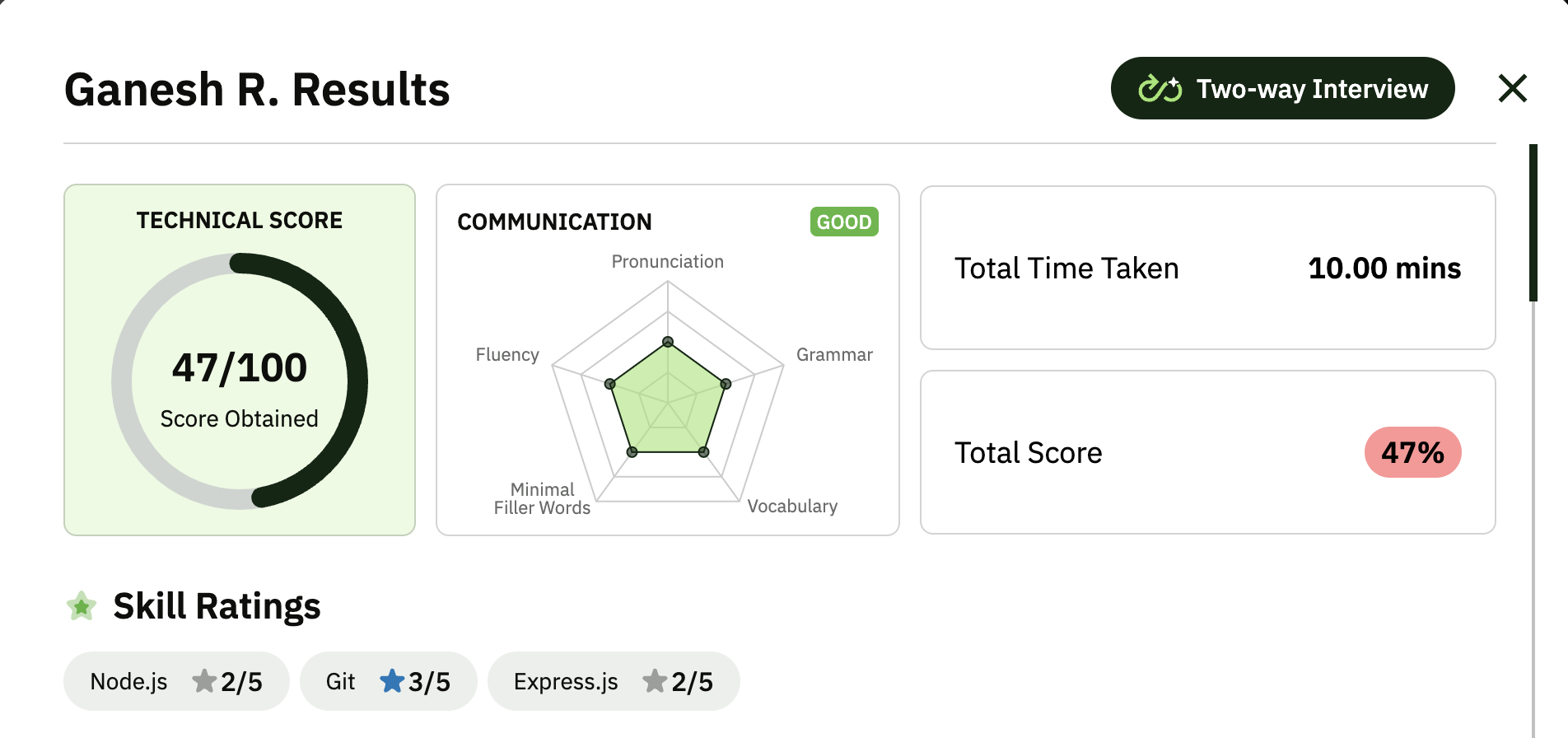
Task: Click the Fluency point on radar chart
Action: (610, 384)
